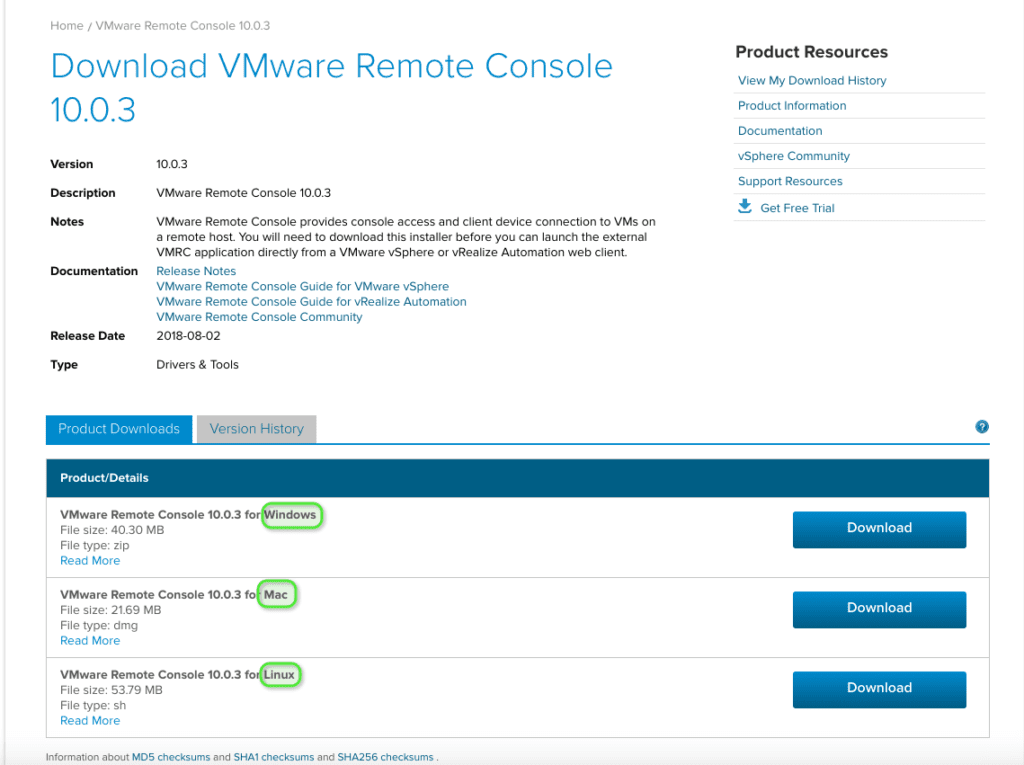Click the help question mark icon
The image size is (1024, 765).
pyautogui.click(x=982, y=427)
